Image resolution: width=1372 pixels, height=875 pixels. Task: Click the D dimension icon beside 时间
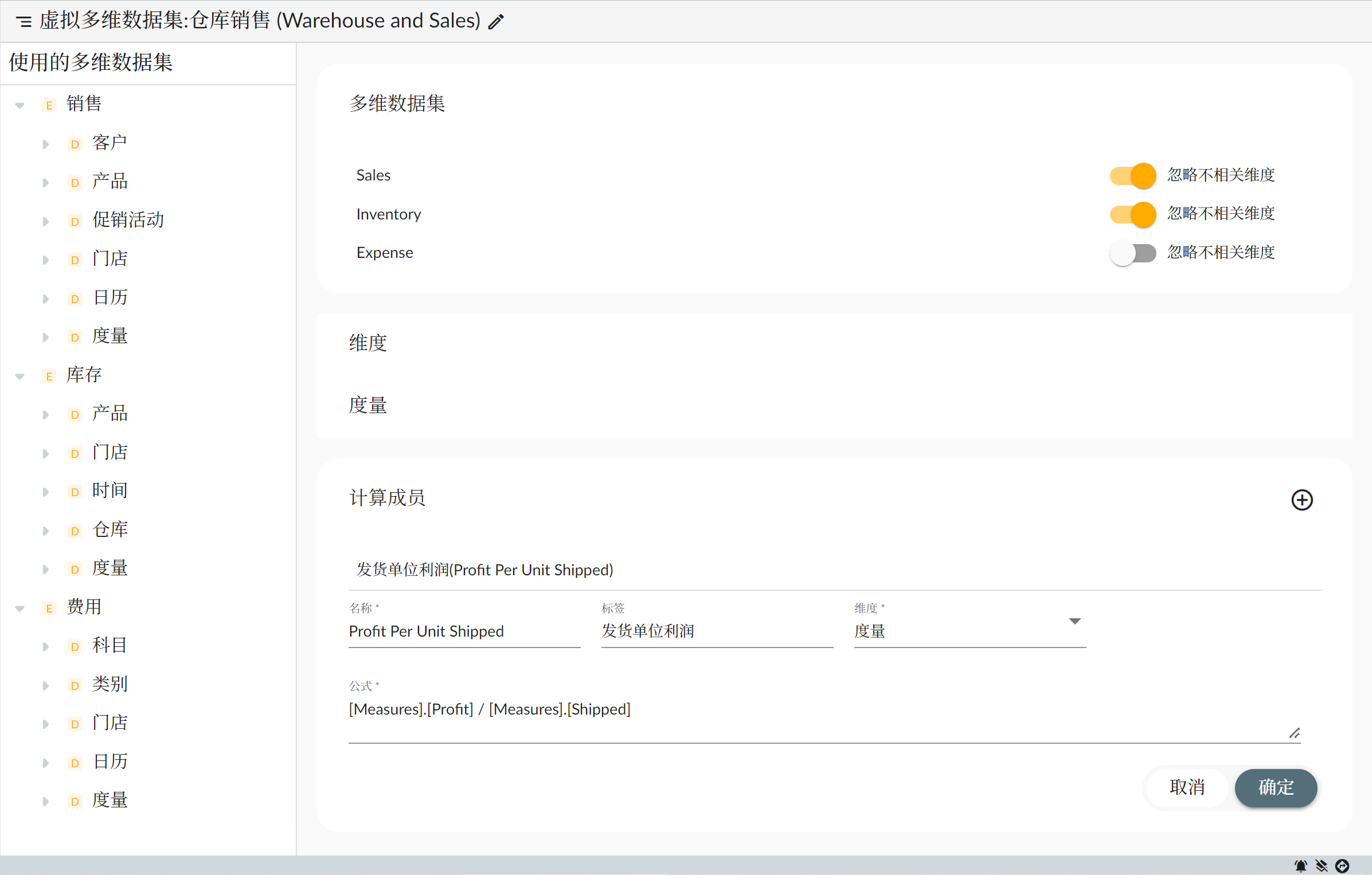(75, 492)
